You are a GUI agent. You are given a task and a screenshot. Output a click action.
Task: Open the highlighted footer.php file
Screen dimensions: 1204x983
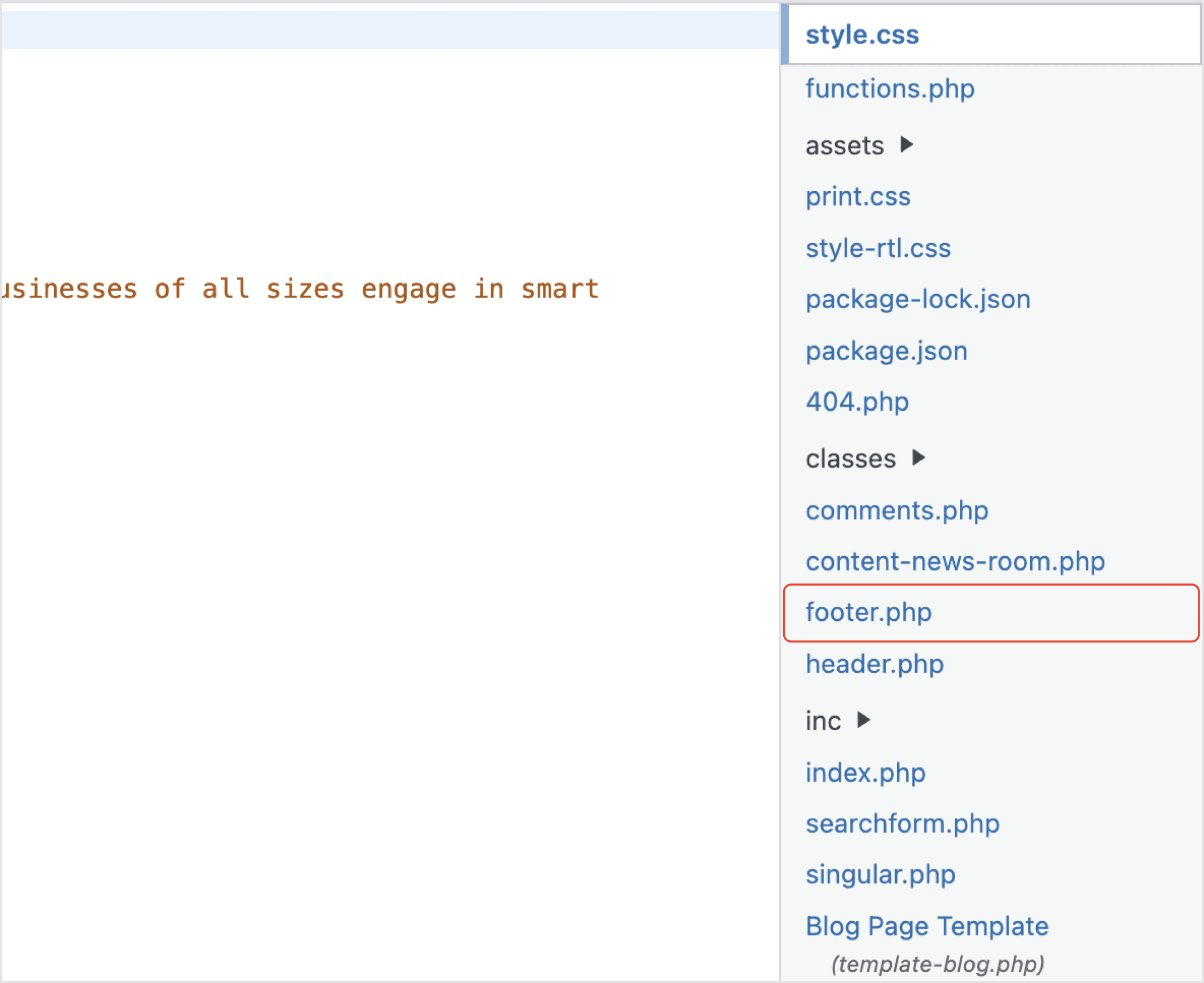[x=868, y=612]
